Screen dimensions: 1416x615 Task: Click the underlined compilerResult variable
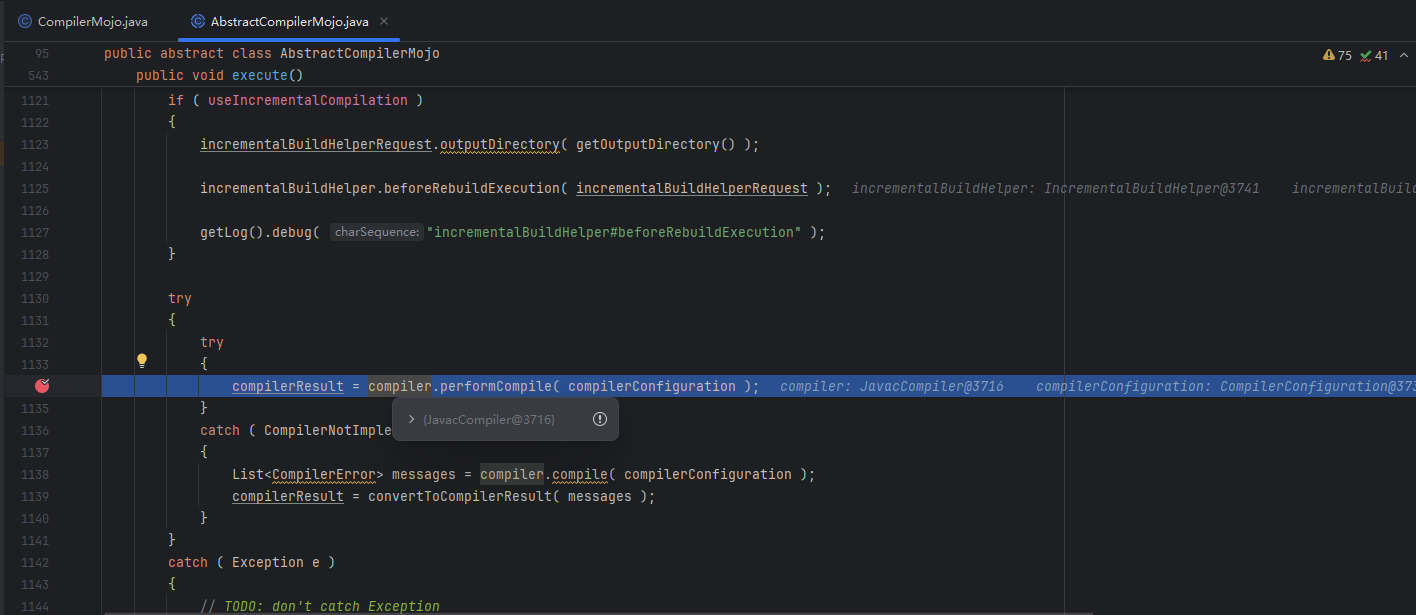click(287, 385)
